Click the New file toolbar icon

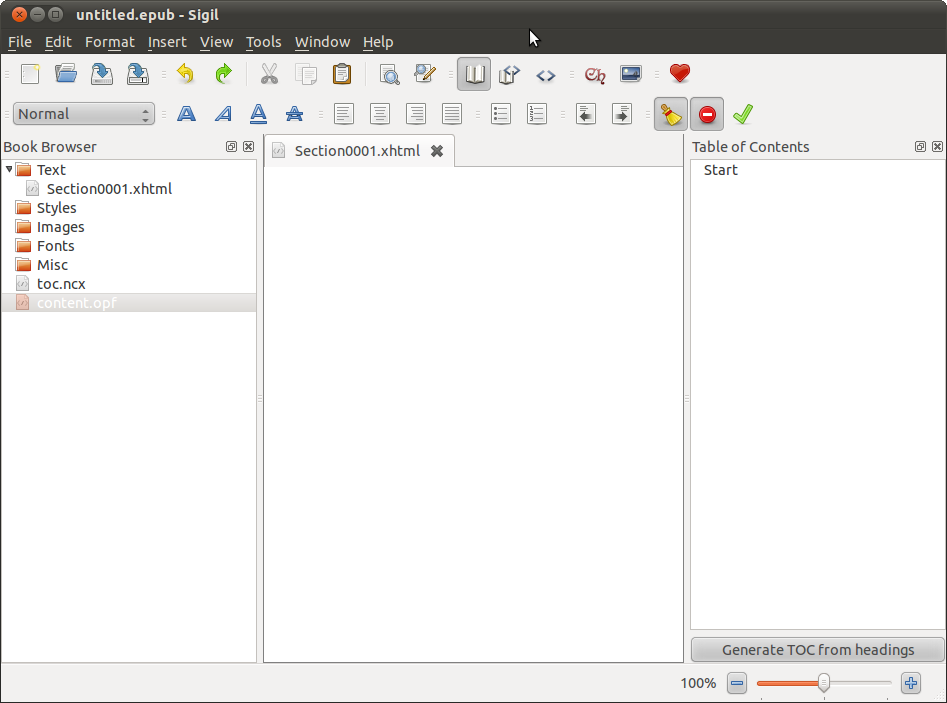point(30,74)
